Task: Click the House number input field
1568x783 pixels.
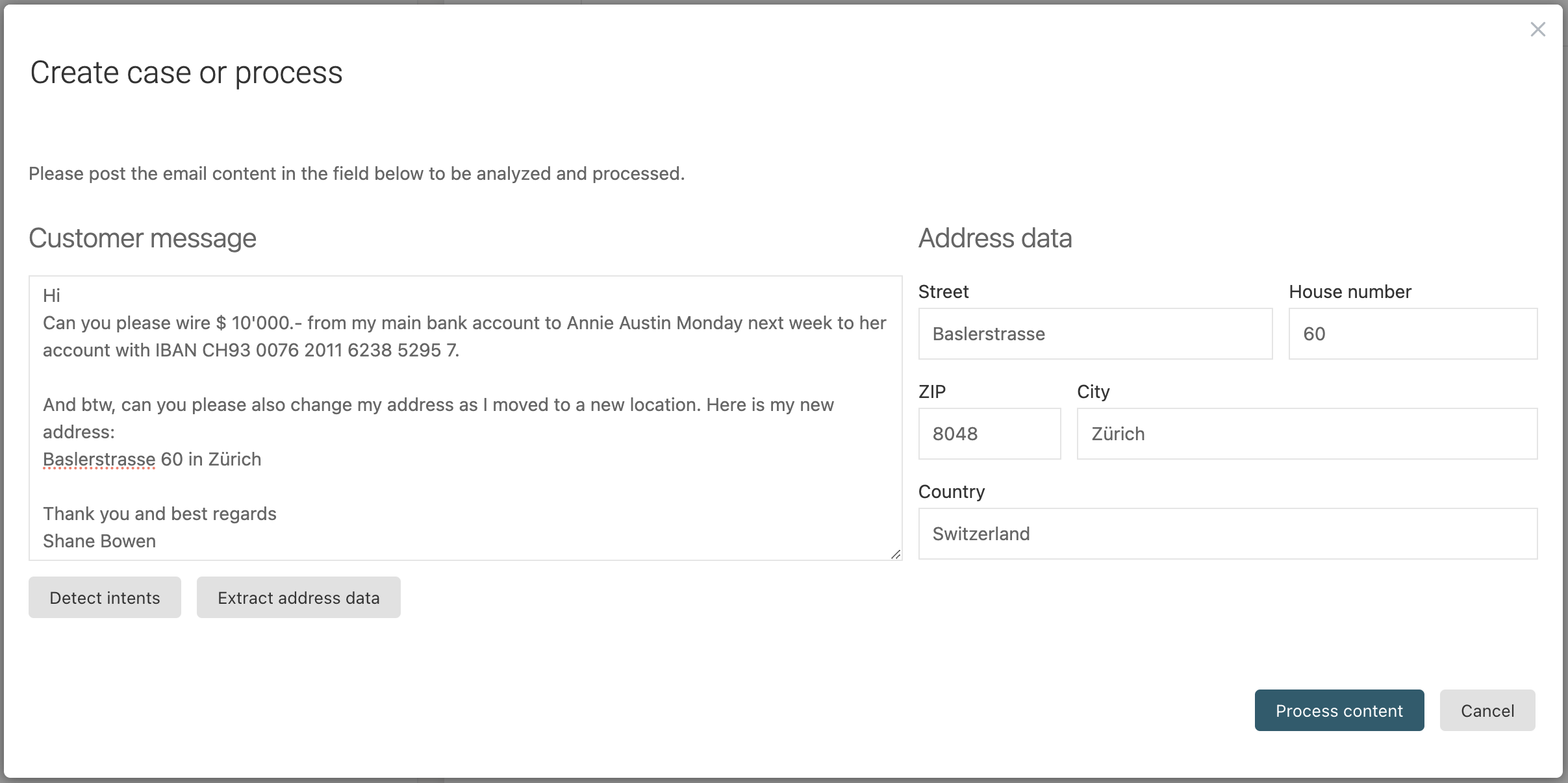Action: [1412, 334]
